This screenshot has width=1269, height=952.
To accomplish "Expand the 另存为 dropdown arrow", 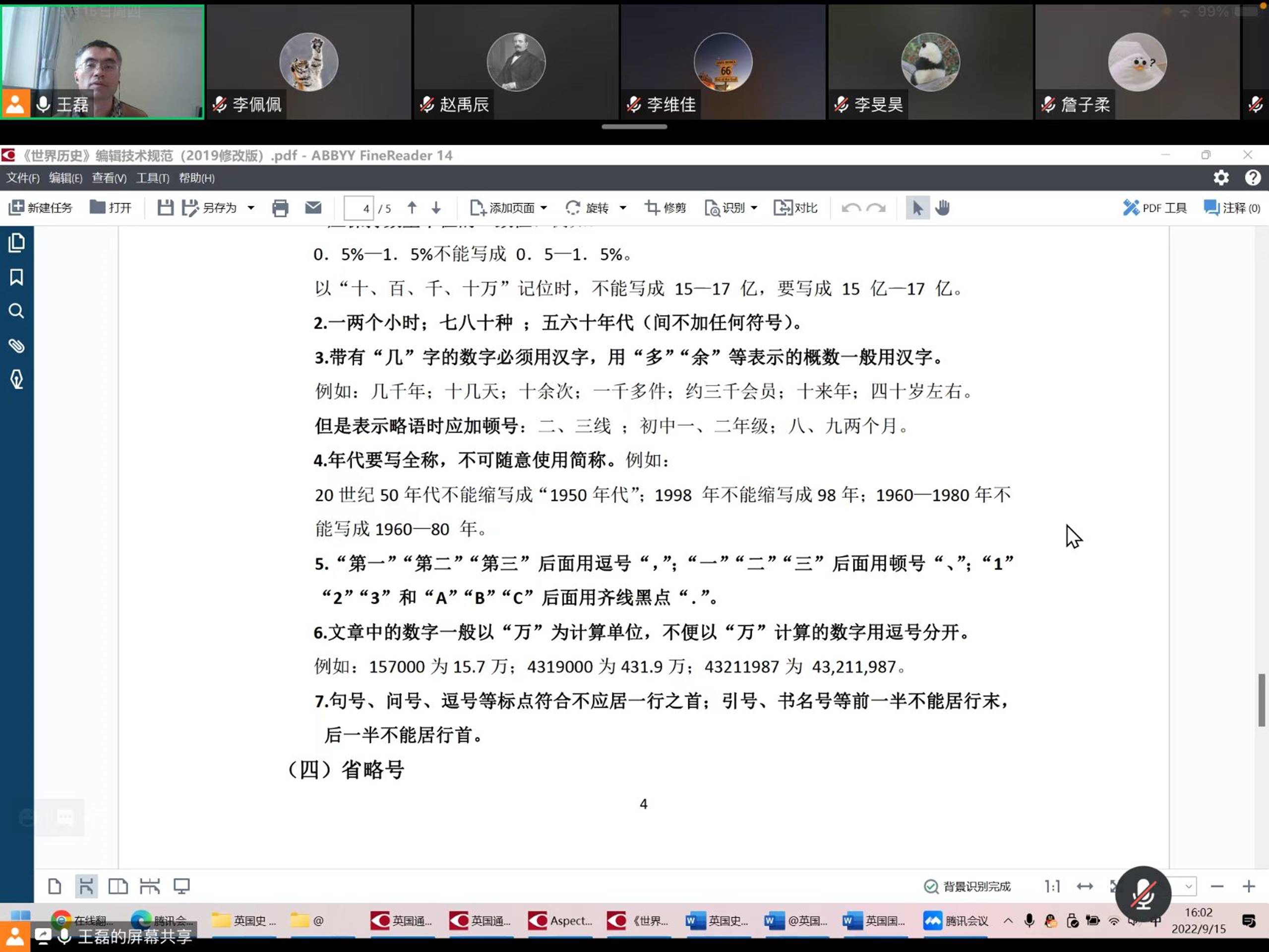I will pos(251,208).
